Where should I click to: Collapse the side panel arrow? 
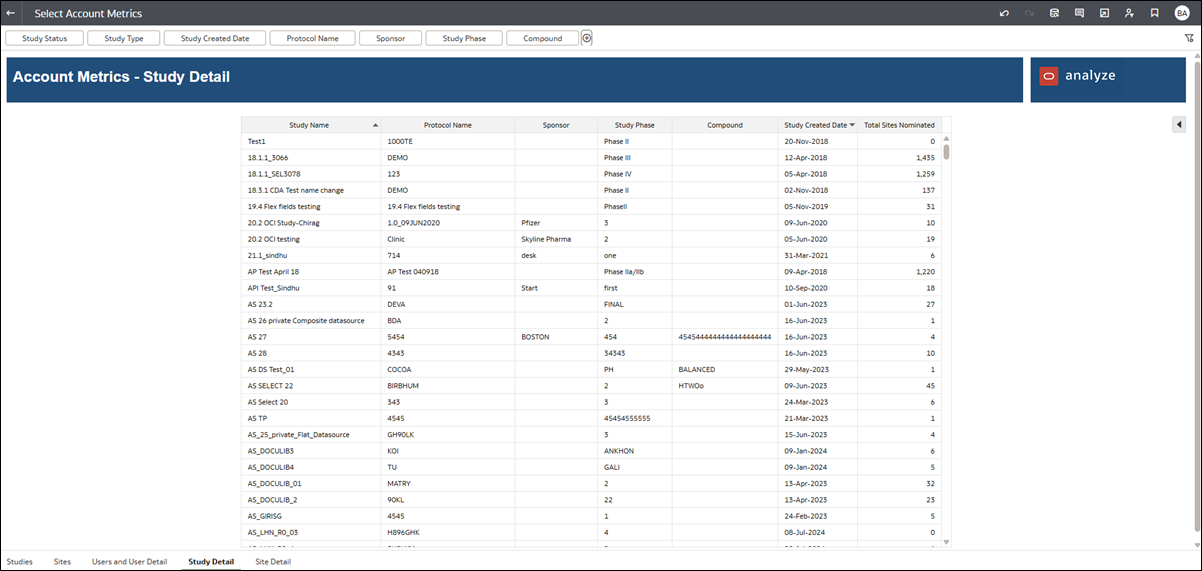(1179, 124)
